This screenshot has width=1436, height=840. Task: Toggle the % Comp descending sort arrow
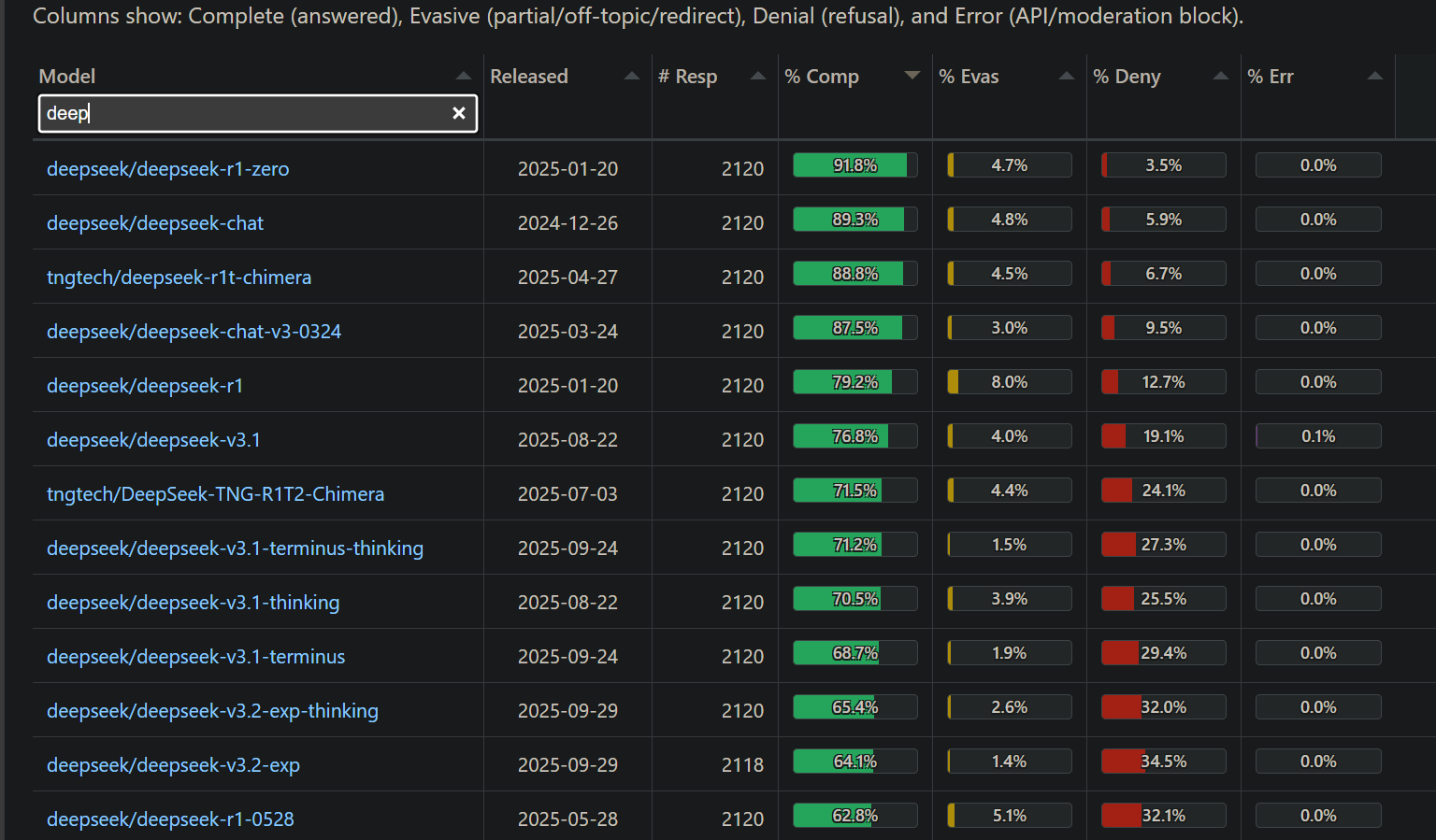click(x=912, y=76)
